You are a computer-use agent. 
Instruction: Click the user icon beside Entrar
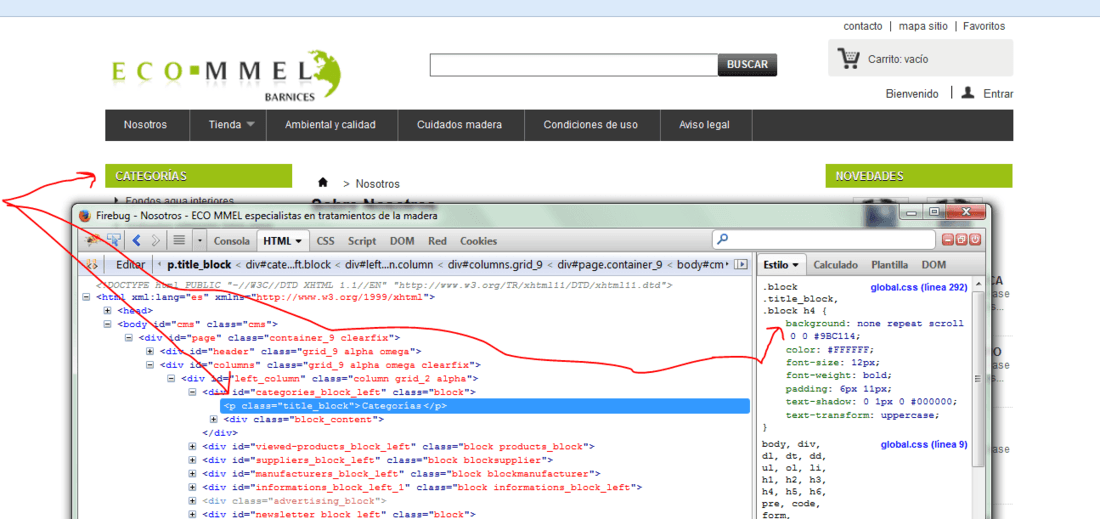(x=968, y=93)
